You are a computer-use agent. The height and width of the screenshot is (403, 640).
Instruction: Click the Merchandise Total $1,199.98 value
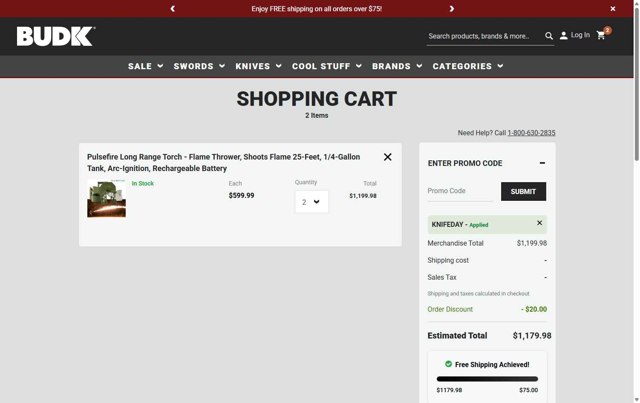coord(532,243)
